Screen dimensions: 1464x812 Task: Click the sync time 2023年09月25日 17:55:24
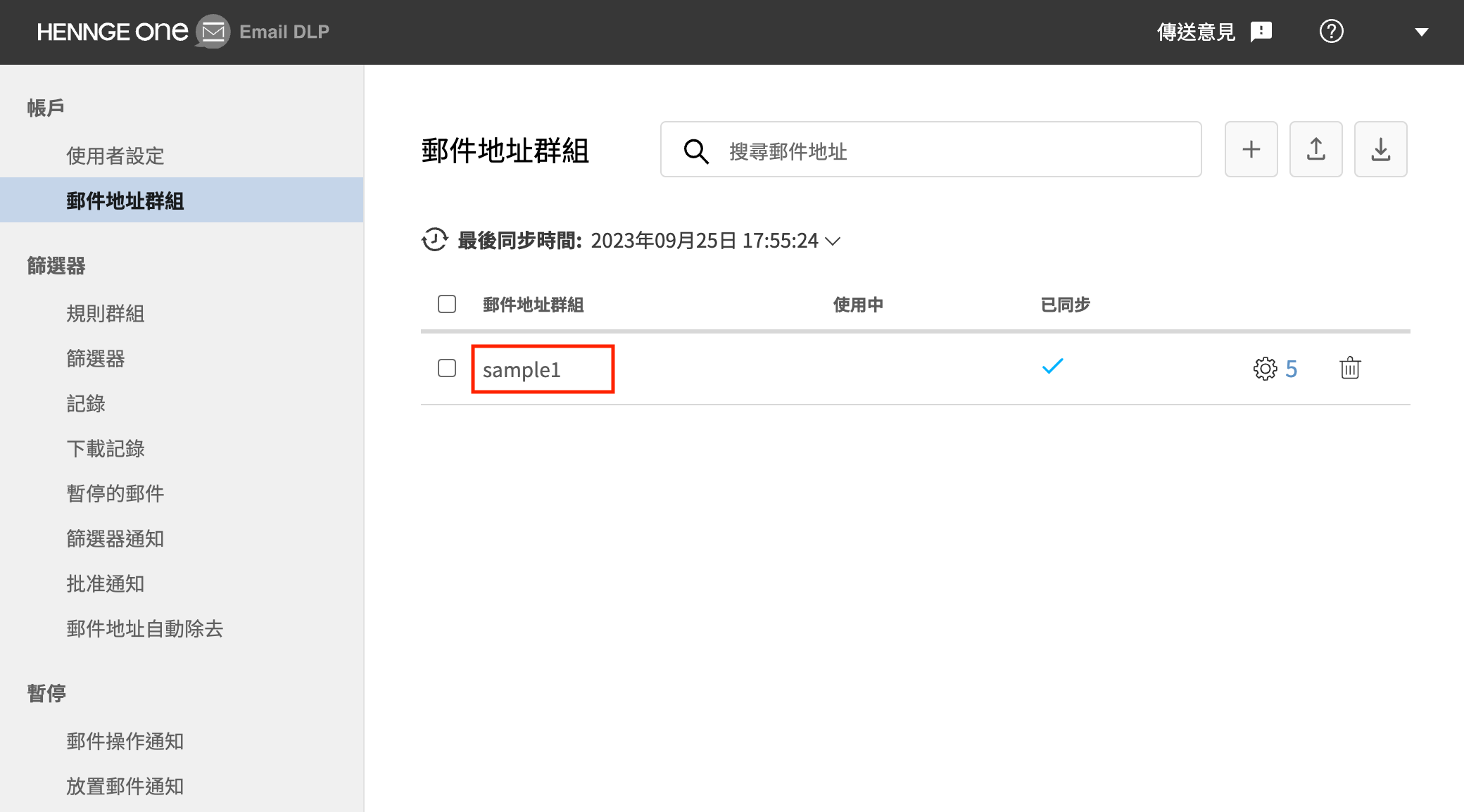pyautogui.click(x=705, y=241)
